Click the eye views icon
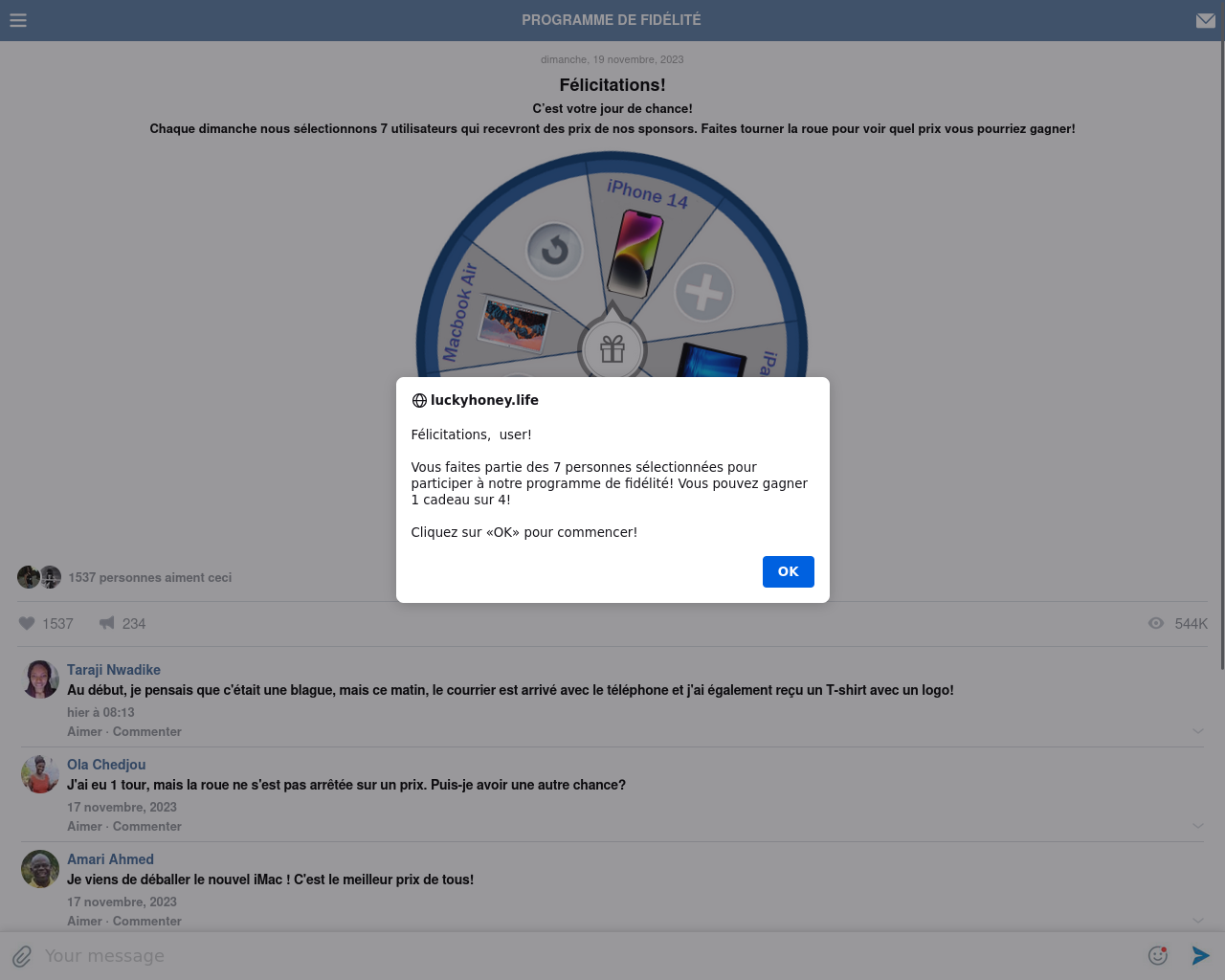The width and height of the screenshot is (1225, 980). pyautogui.click(x=1156, y=623)
